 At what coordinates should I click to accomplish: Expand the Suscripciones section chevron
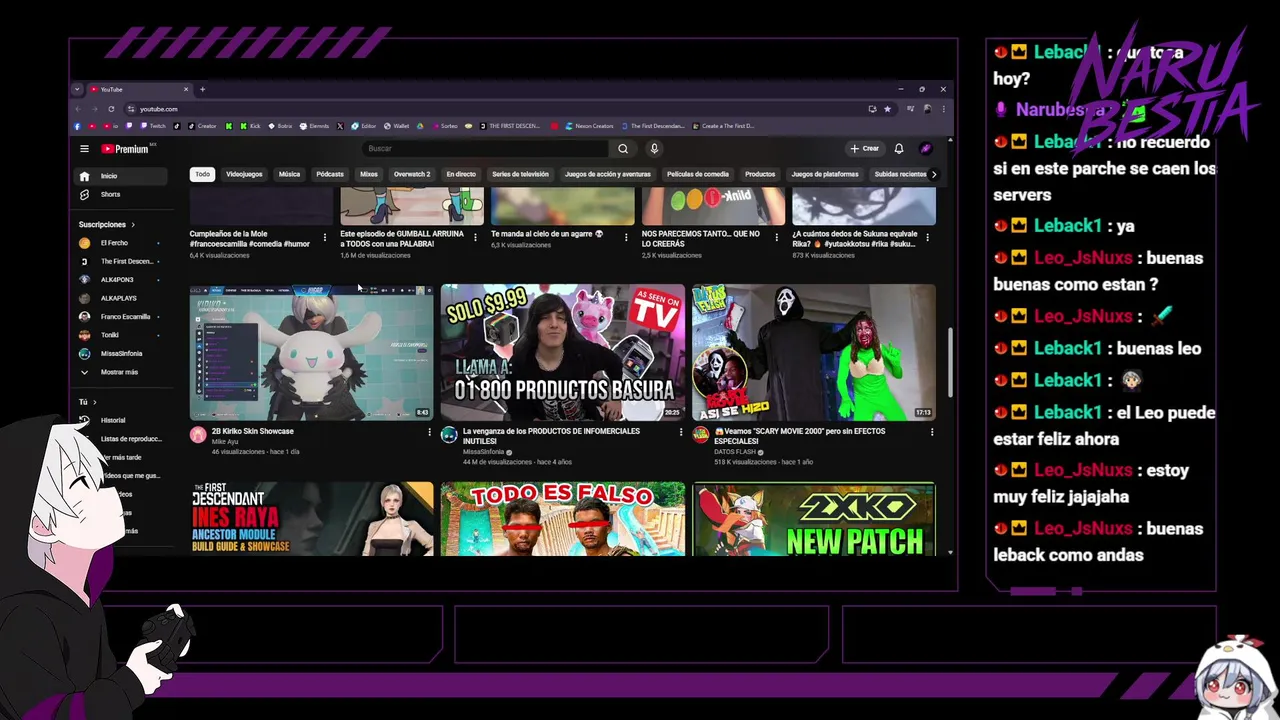pyautogui.click(x=132, y=225)
